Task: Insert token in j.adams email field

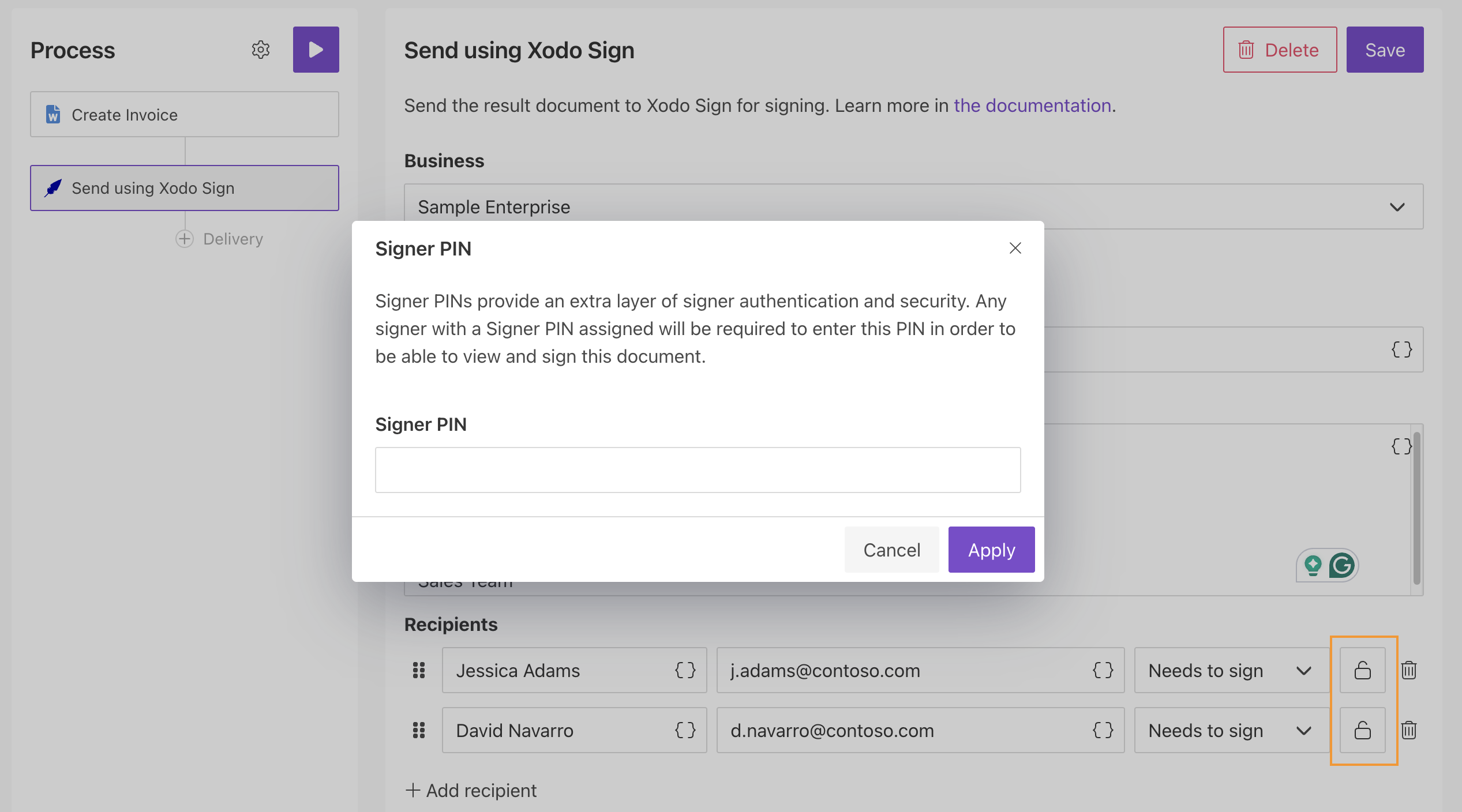Action: 1103,670
